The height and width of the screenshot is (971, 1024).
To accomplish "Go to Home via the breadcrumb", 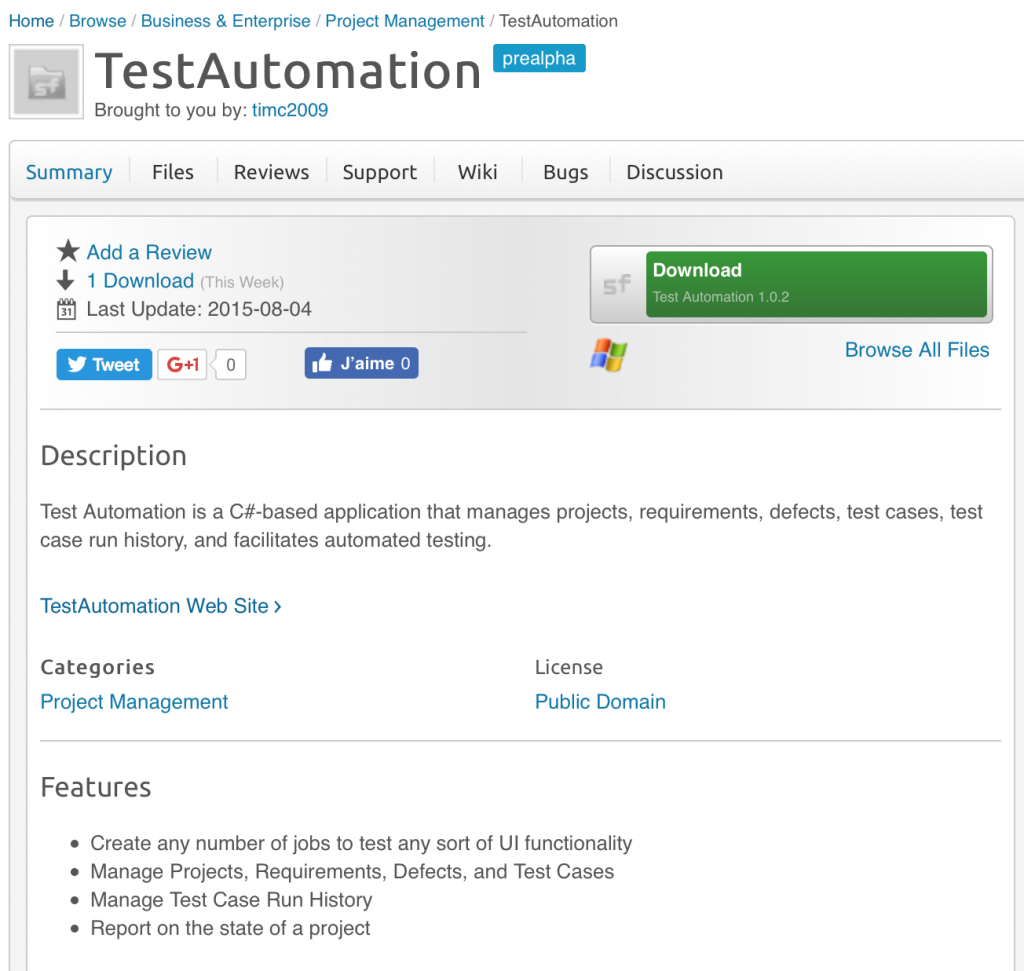I will pyautogui.click(x=31, y=20).
